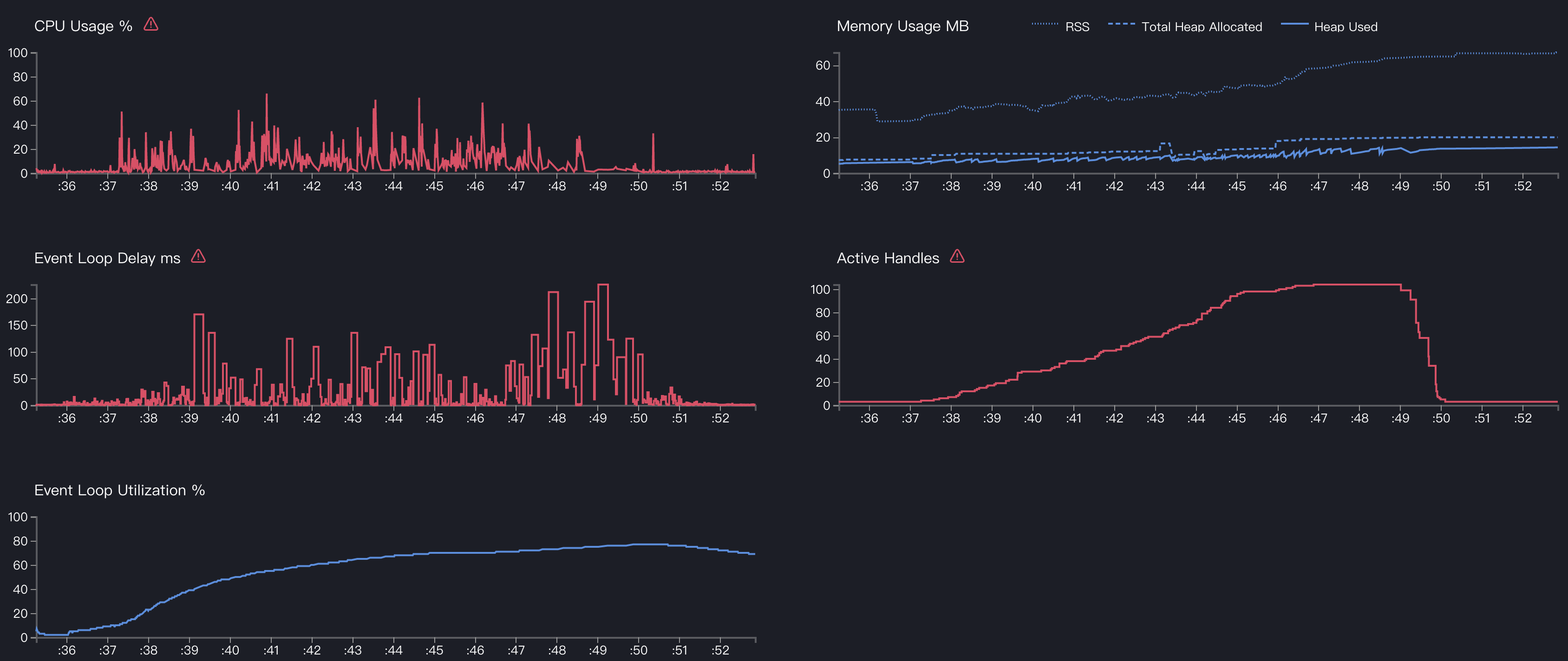Click the Active Handles warning triangle icon
This screenshot has width=1568, height=661.
pos(957,256)
